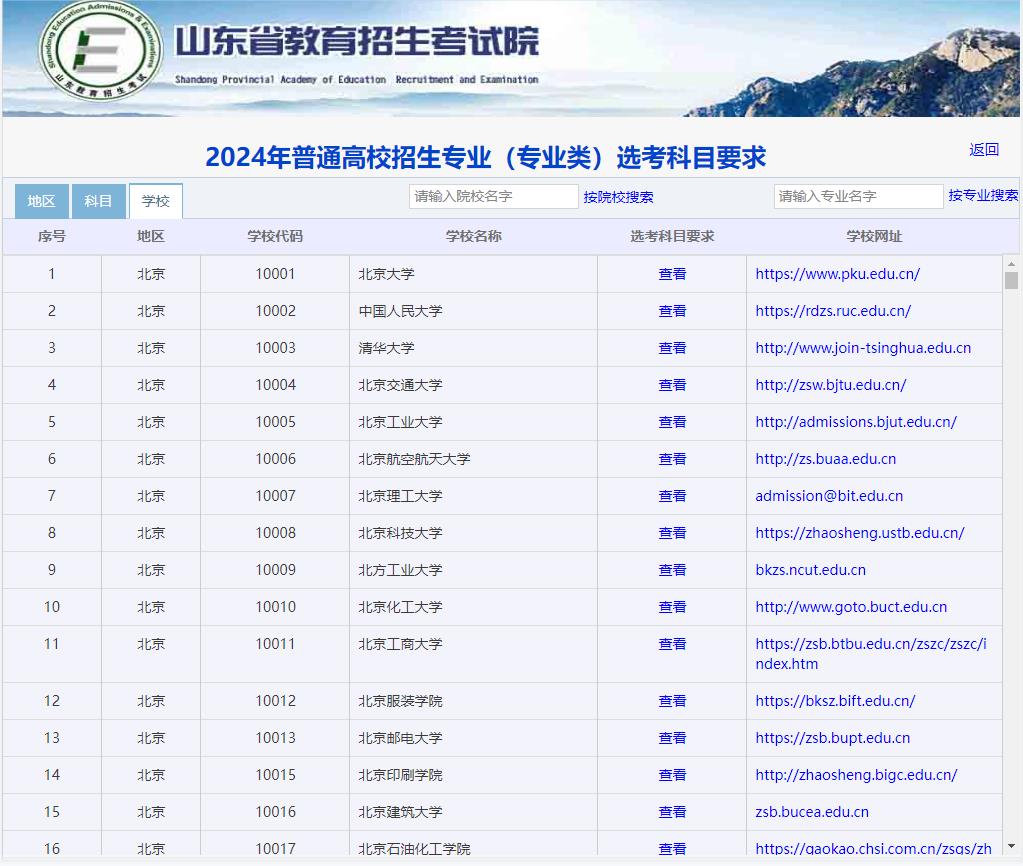The height and width of the screenshot is (866, 1023).
Task: Visit https://zsb.bupt.edu.cn link
Action: click(x=833, y=738)
